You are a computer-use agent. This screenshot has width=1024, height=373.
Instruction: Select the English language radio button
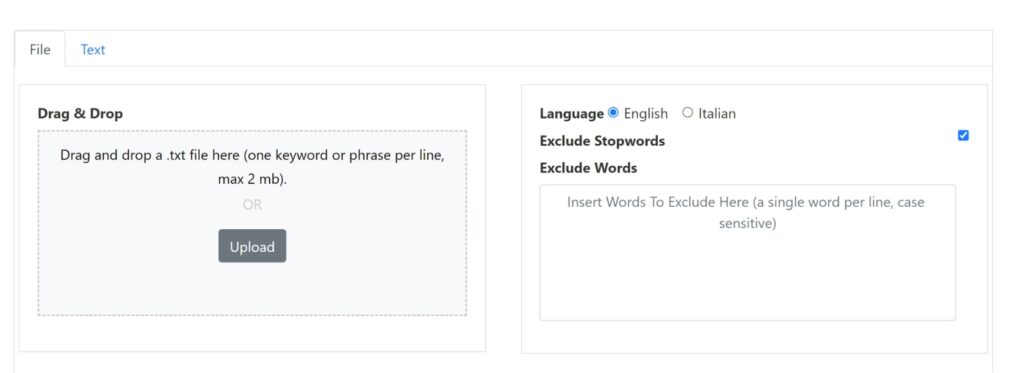click(x=613, y=112)
